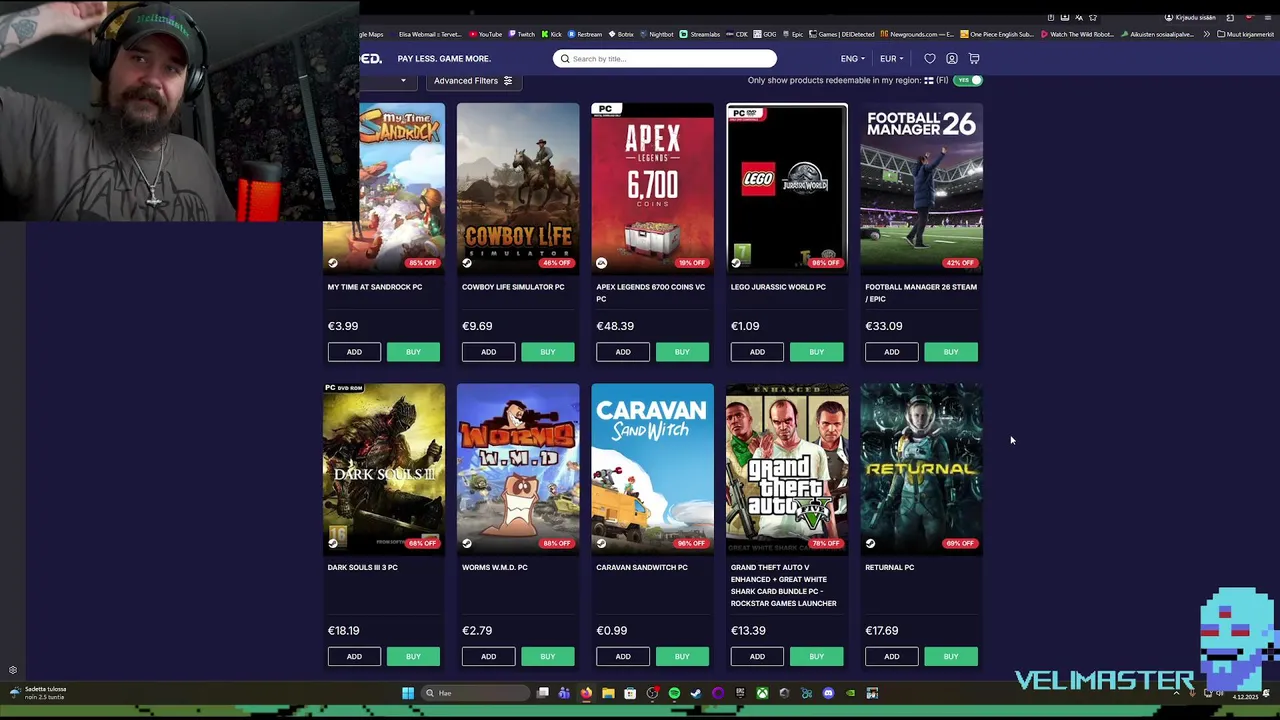Open Apex Legends 6,700 Coins cover
Image resolution: width=1280 pixels, height=720 pixels.
click(x=652, y=188)
